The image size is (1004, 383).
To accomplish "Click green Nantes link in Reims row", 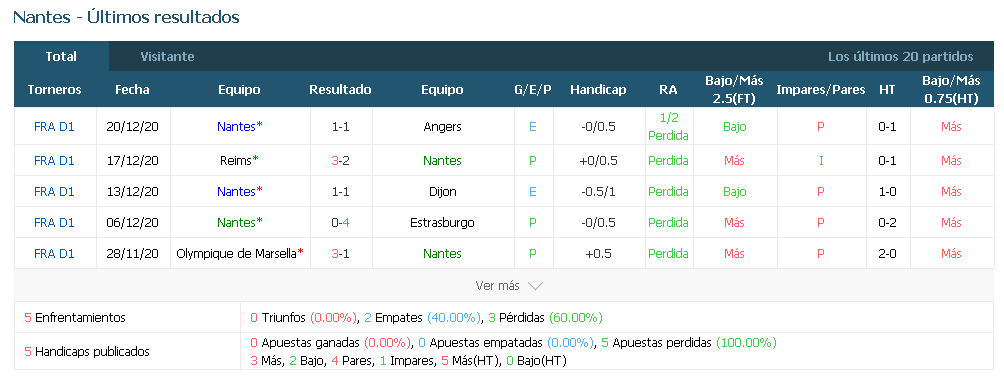I will coord(442,160).
